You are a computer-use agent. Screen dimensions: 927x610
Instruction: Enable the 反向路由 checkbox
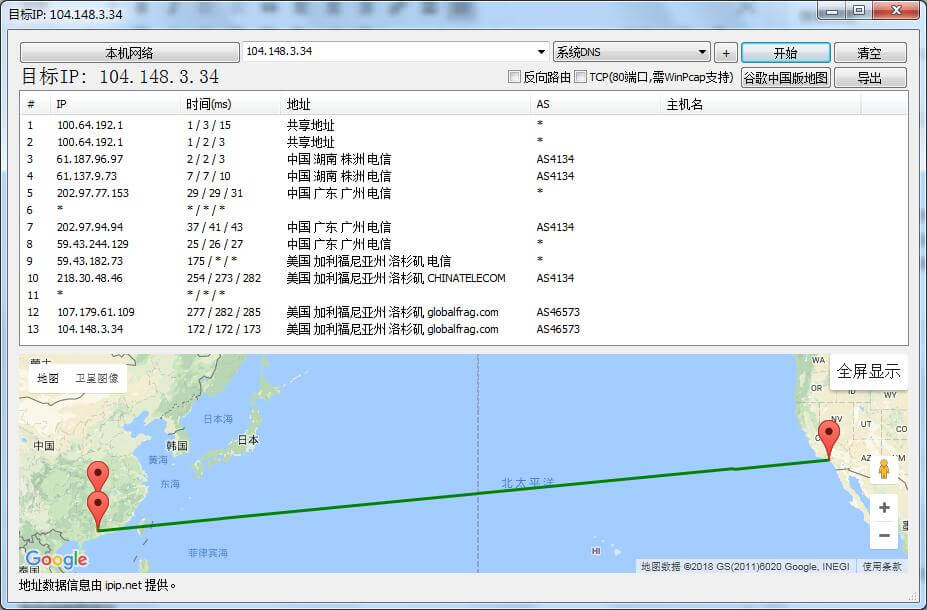[515, 77]
